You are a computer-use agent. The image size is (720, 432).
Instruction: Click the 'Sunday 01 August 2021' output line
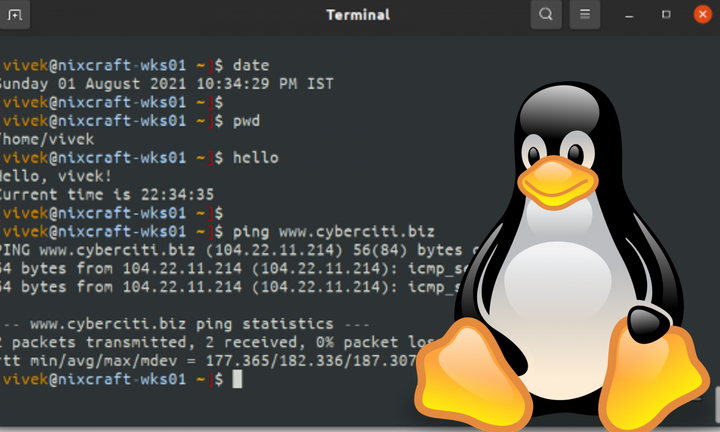pyautogui.click(x=167, y=84)
